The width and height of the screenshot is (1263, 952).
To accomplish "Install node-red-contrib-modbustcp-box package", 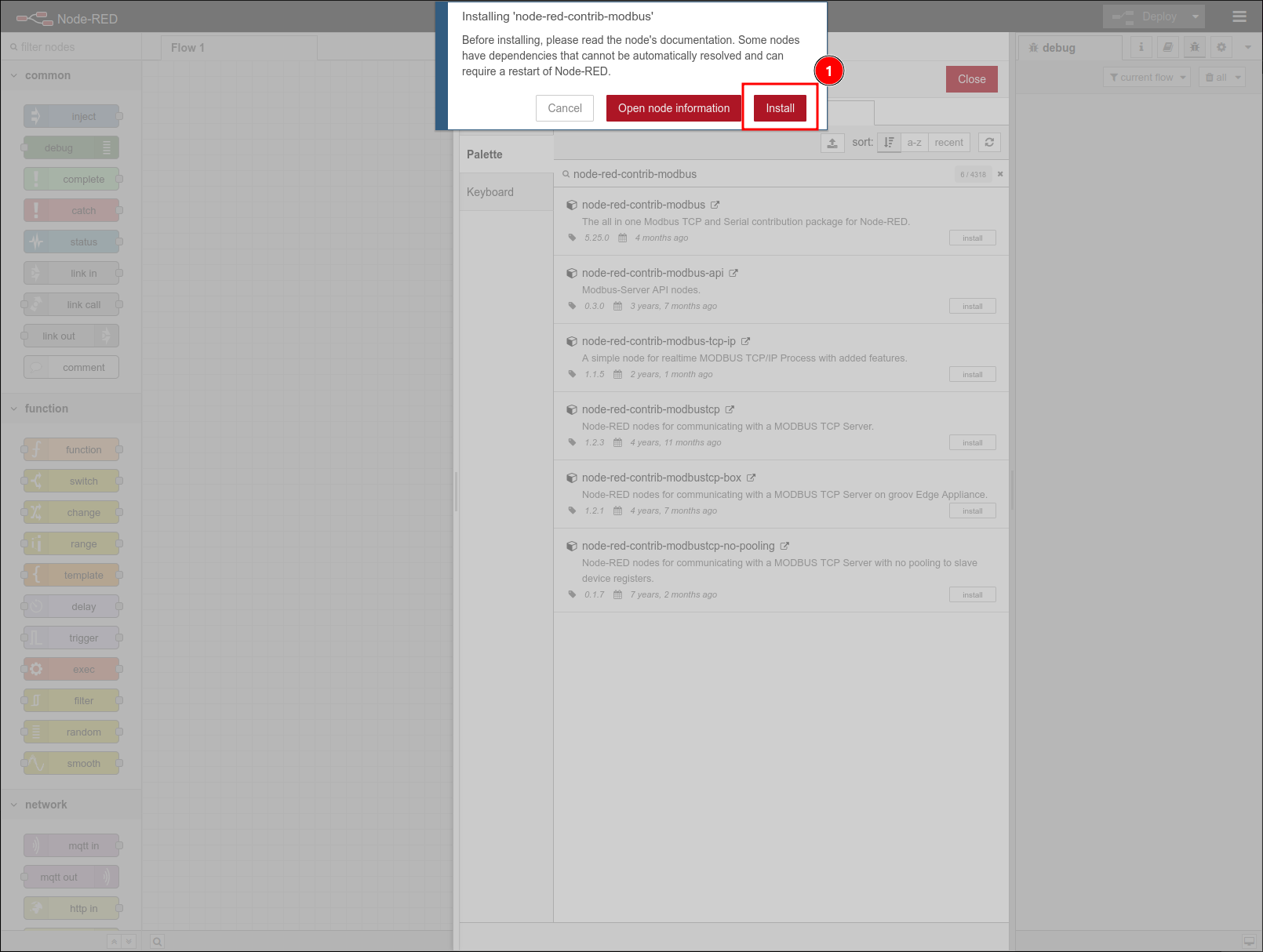I will [x=973, y=511].
